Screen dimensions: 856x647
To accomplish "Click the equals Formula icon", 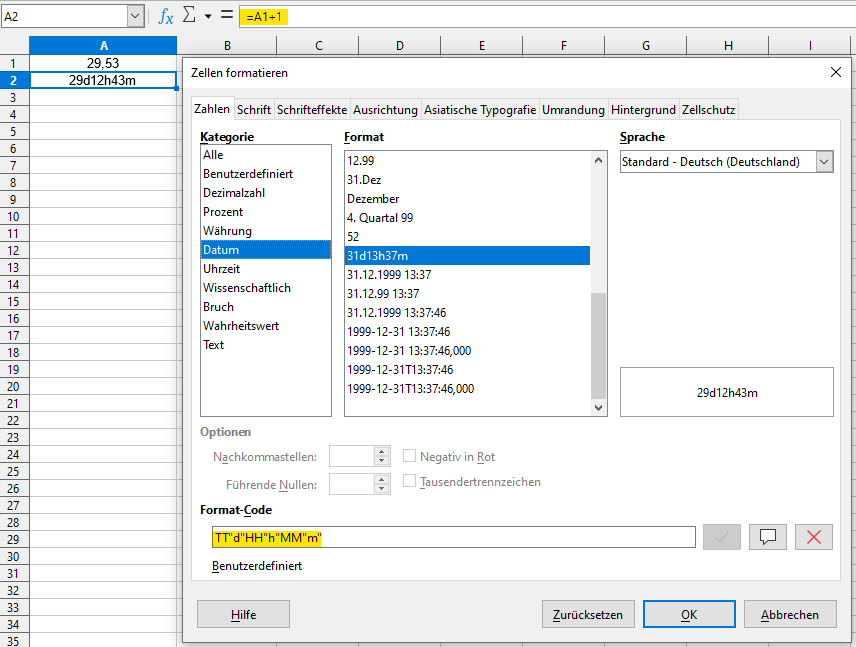I will click(x=227, y=15).
